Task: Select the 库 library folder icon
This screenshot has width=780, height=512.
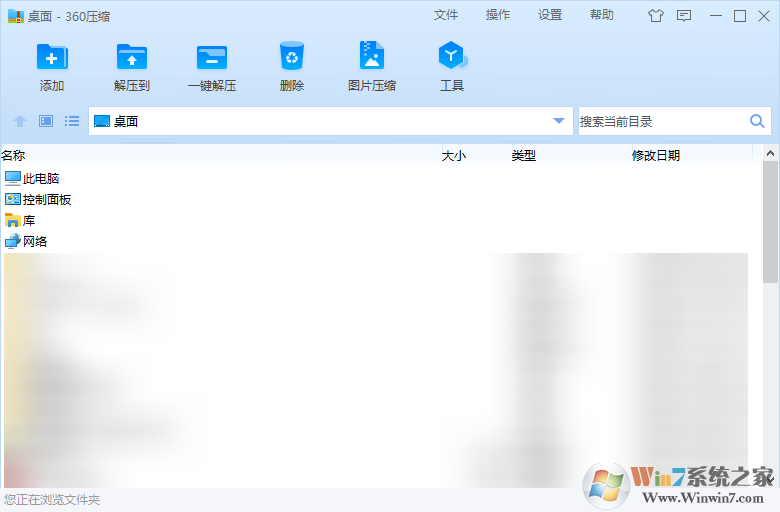Action: (13, 220)
